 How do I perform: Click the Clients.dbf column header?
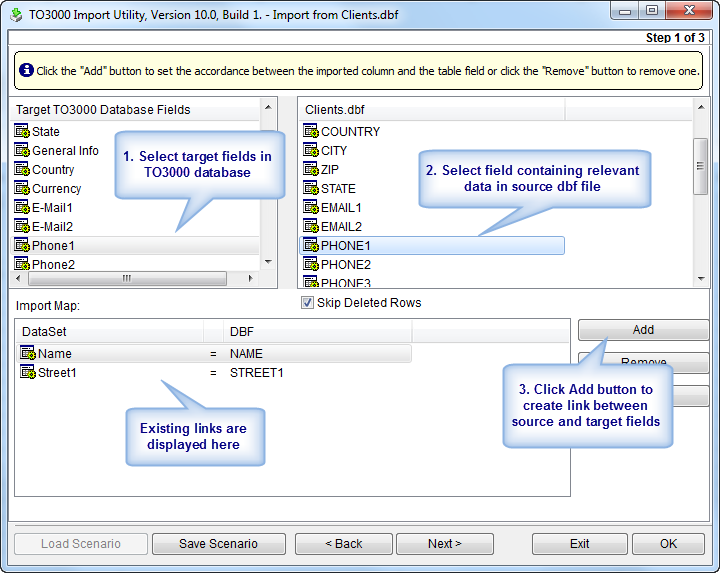(x=432, y=110)
